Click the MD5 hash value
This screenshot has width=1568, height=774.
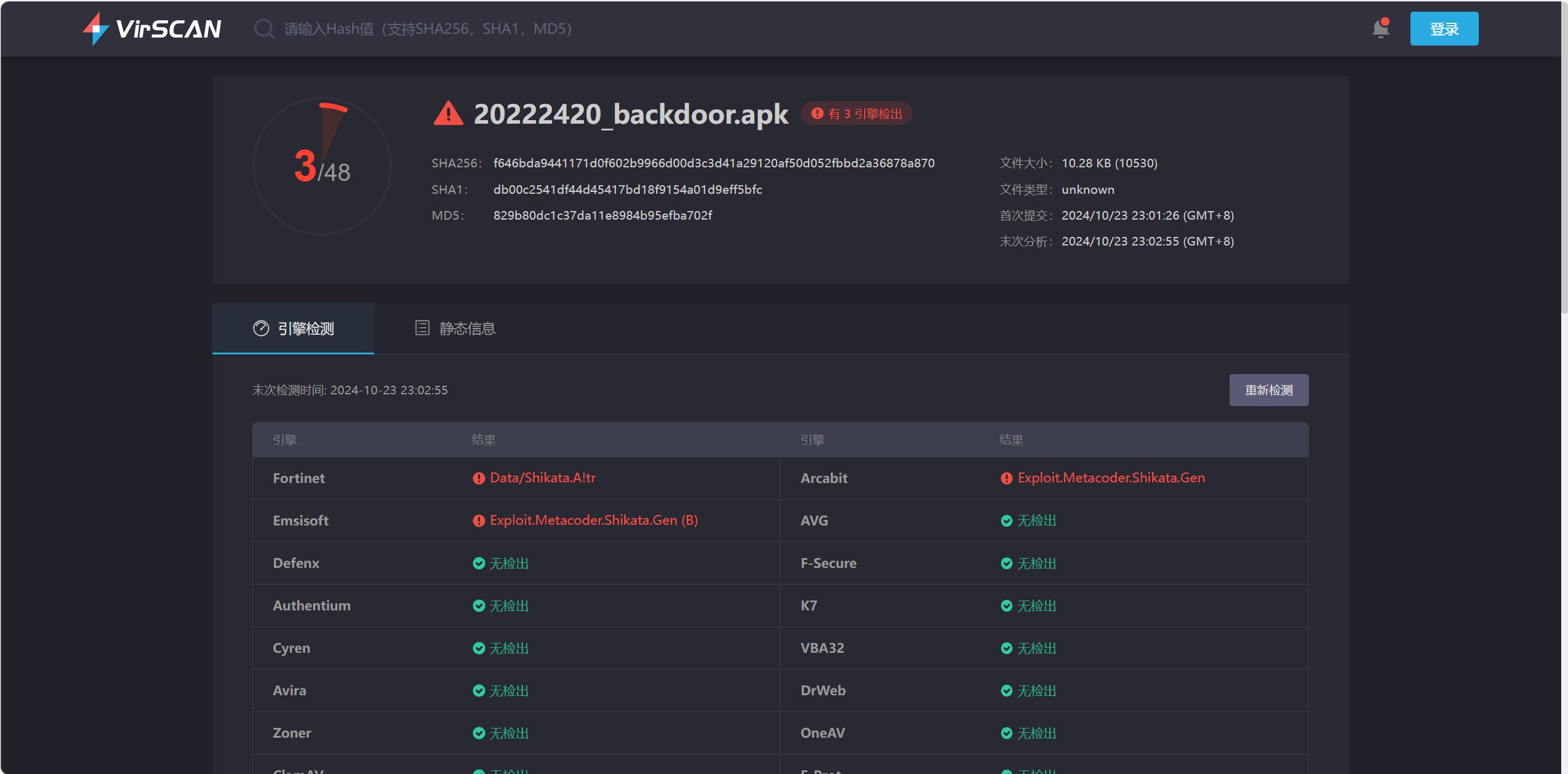602,215
